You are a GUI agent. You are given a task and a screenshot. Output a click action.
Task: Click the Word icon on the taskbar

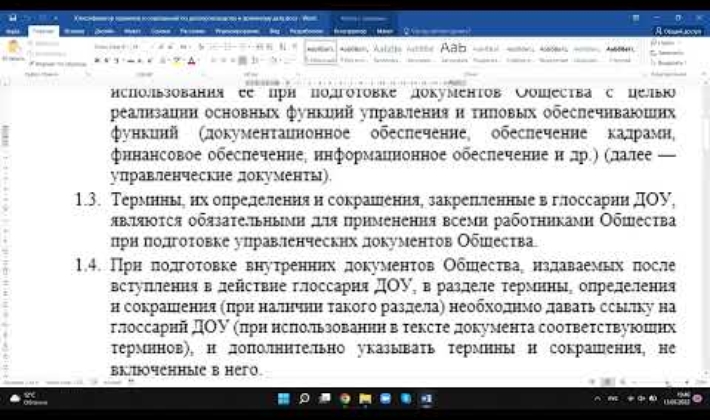pos(427,399)
